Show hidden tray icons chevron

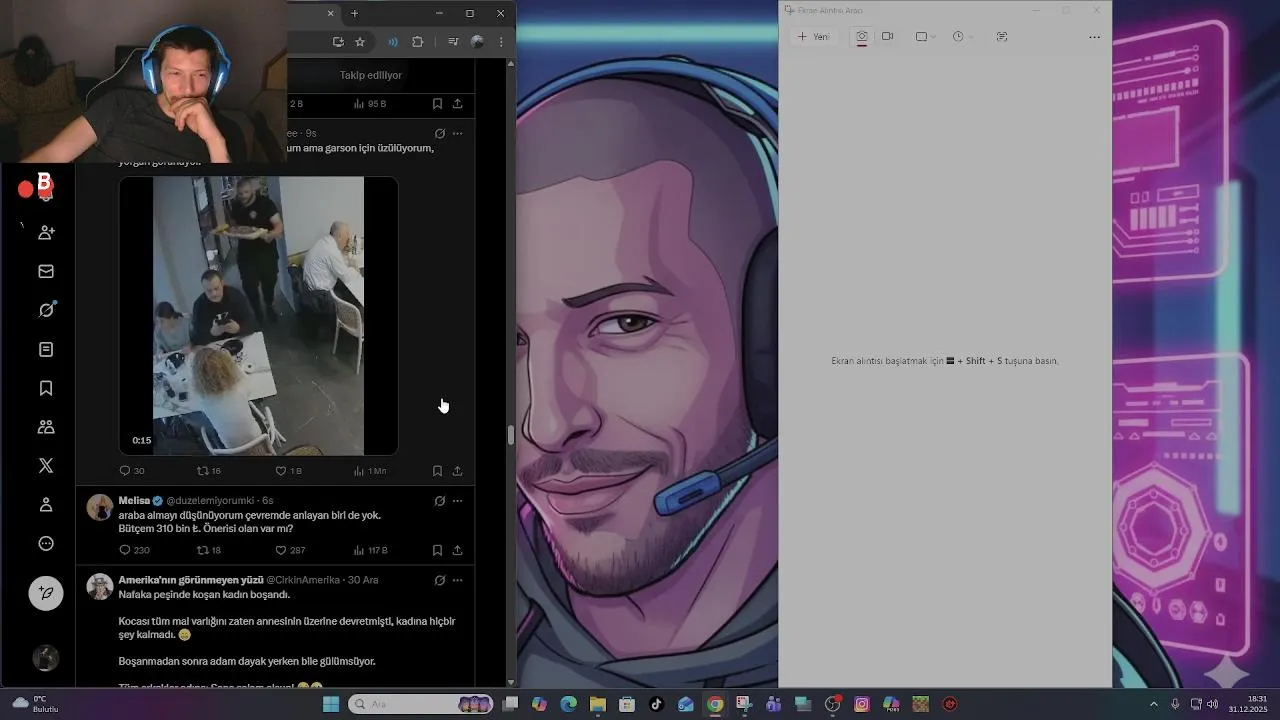1153,704
